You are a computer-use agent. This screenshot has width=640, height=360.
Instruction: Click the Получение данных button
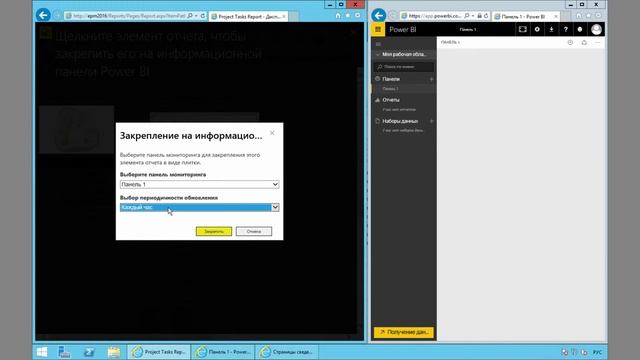[404, 332]
